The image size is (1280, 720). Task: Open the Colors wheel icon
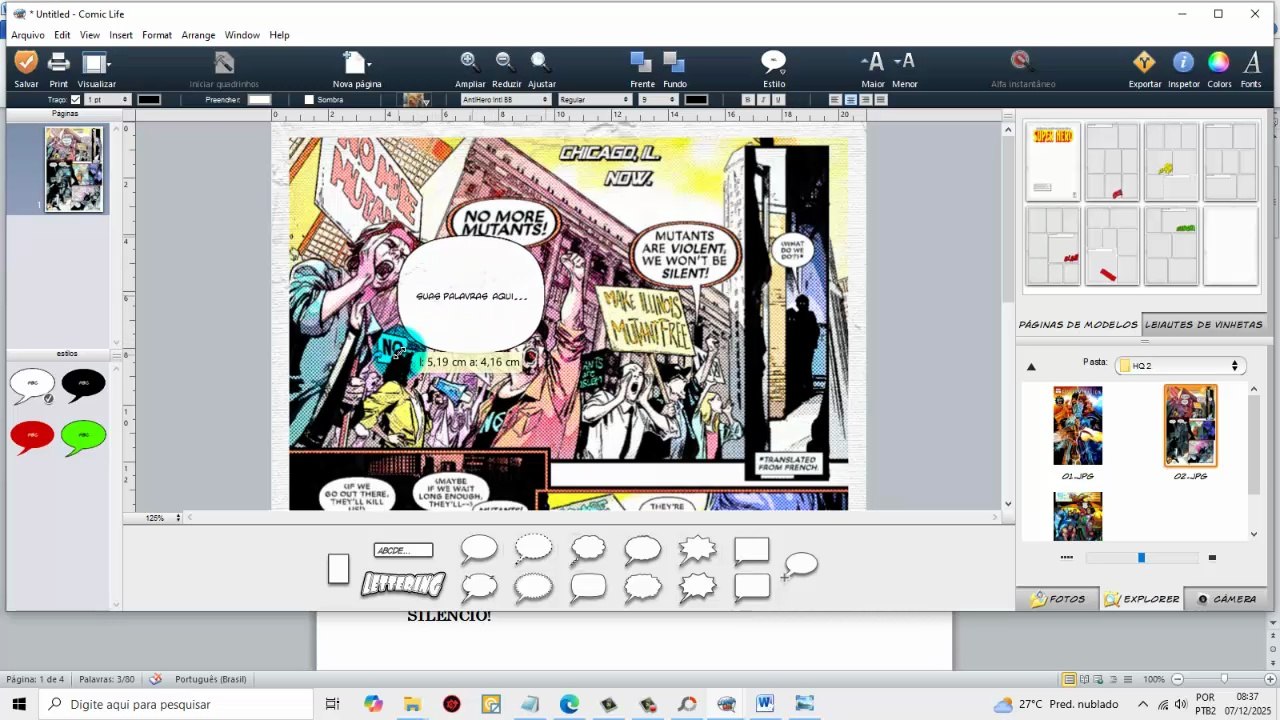(x=1218, y=62)
